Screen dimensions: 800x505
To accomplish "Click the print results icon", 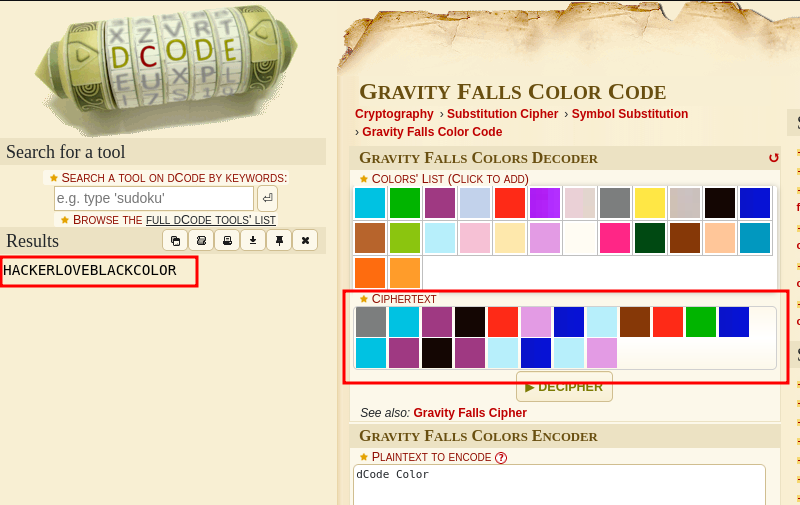I will (227, 241).
